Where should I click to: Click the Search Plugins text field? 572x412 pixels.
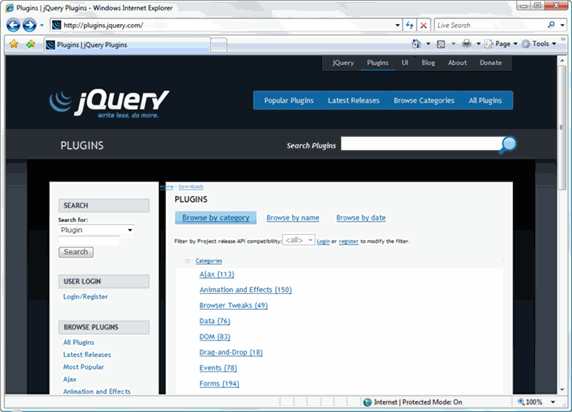[x=421, y=144]
